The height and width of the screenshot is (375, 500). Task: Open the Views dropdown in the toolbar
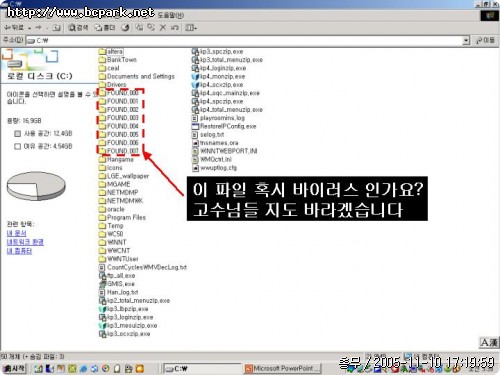(191, 28)
